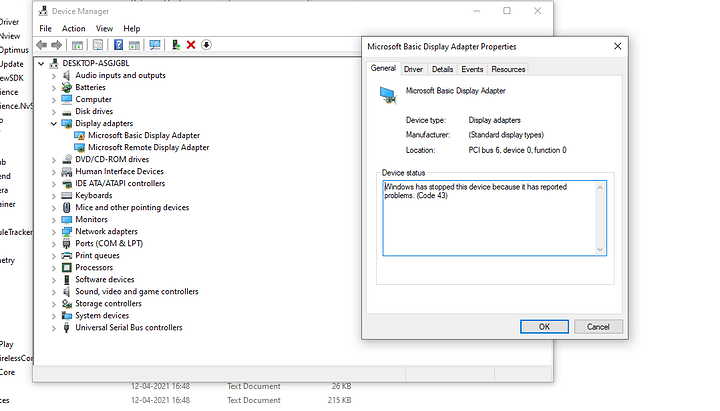Image resolution: width=720 pixels, height=411 pixels.
Task: Expand the Network adapters node
Action: 54,232
